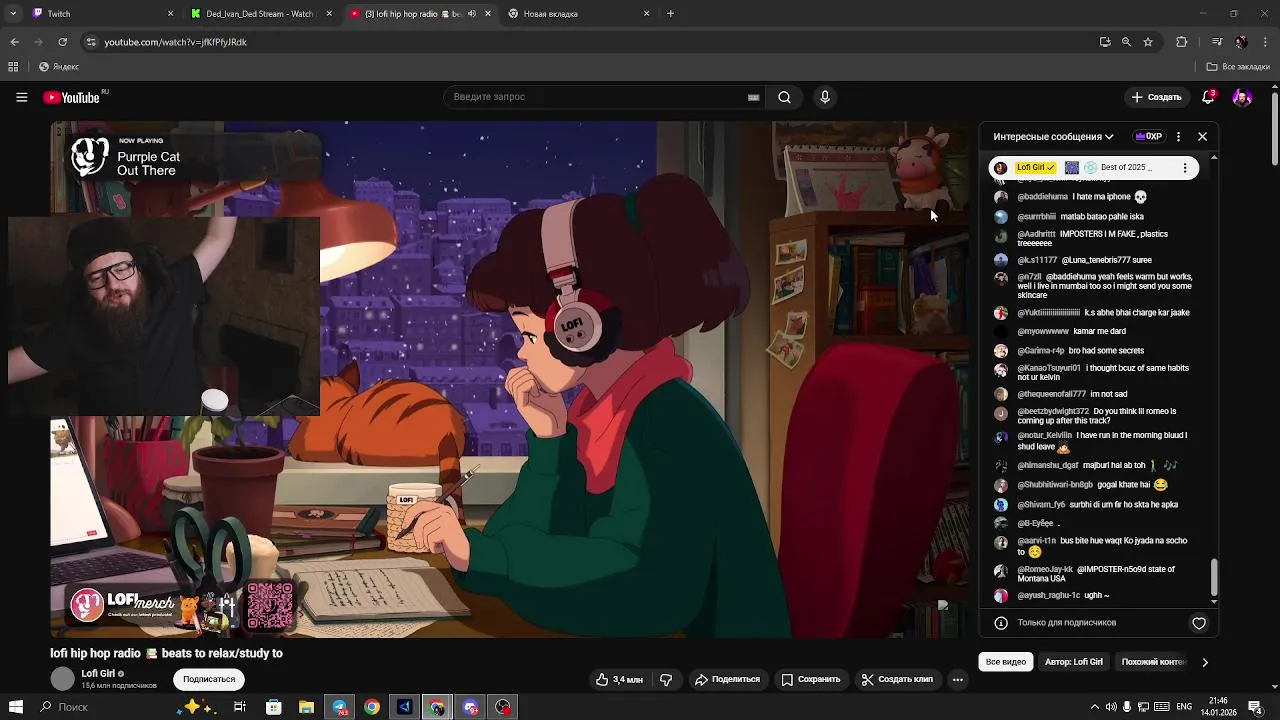Viewport: 1280px width, 720px height.
Task: Click the Создать button in header
Action: pos(1157,97)
